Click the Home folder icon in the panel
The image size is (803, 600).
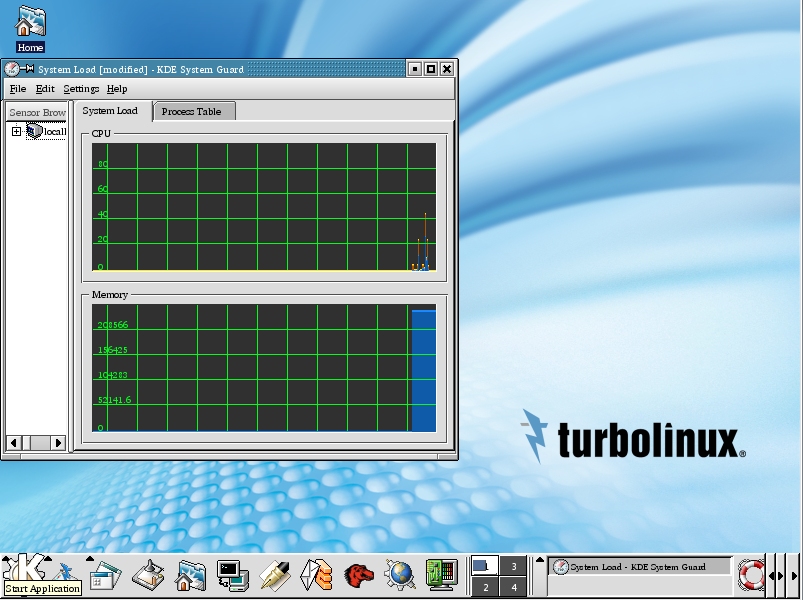coord(190,575)
